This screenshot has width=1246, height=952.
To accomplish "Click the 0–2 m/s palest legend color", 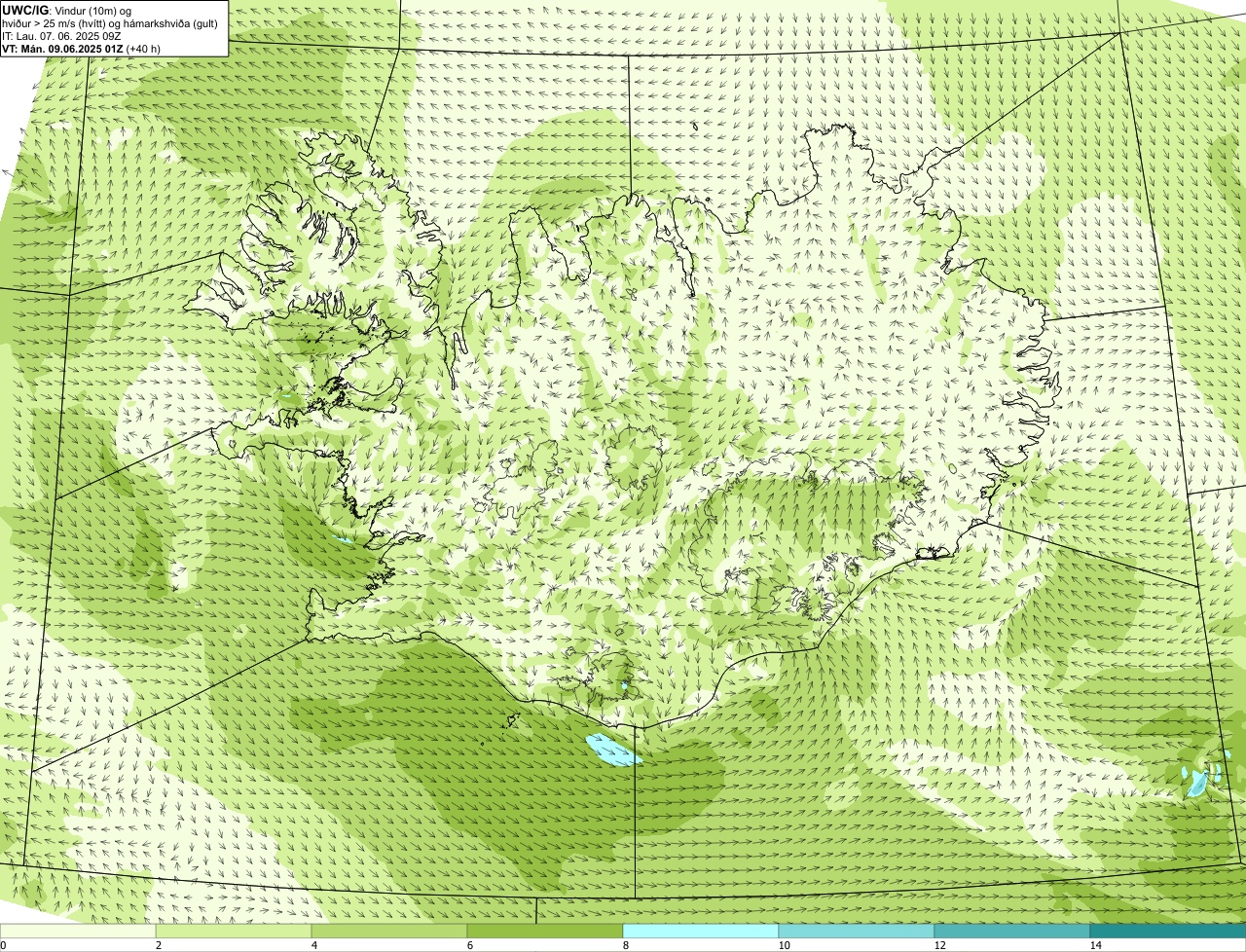I will click(78, 931).
